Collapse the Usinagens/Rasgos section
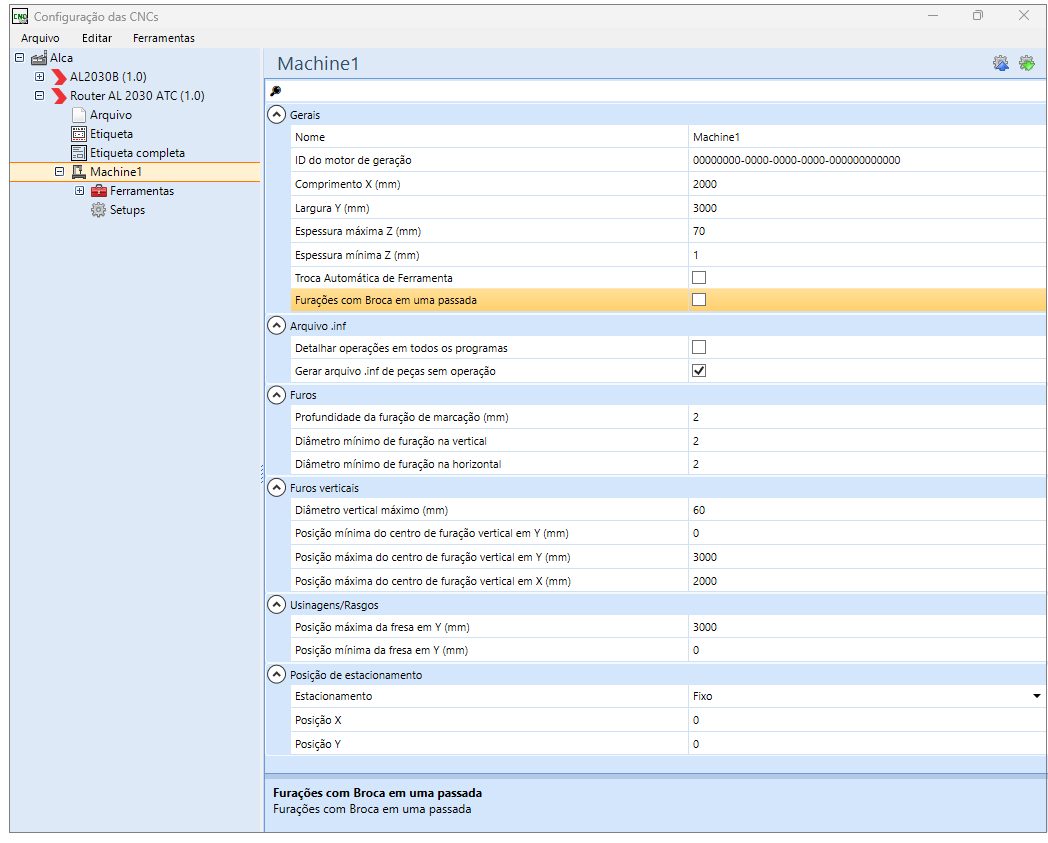Image resolution: width=1048 pixels, height=843 pixels. click(x=276, y=605)
